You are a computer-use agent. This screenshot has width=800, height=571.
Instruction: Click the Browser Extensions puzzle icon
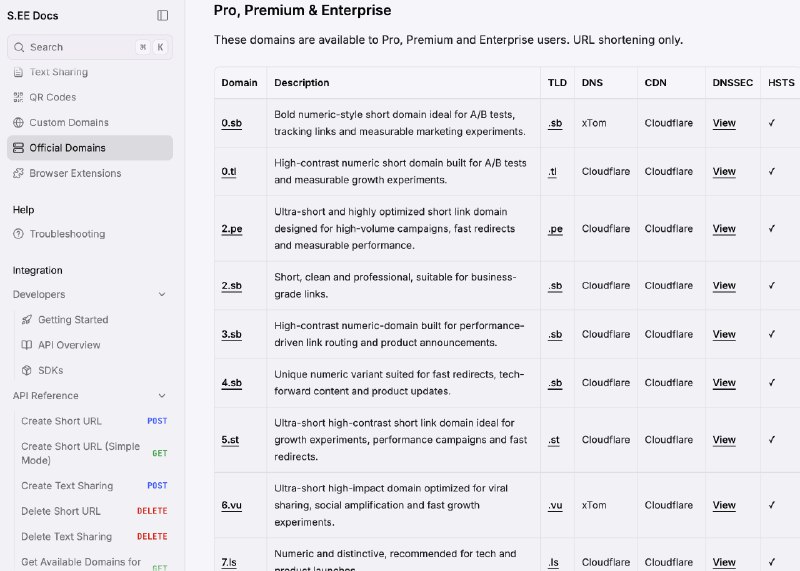point(19,173)
